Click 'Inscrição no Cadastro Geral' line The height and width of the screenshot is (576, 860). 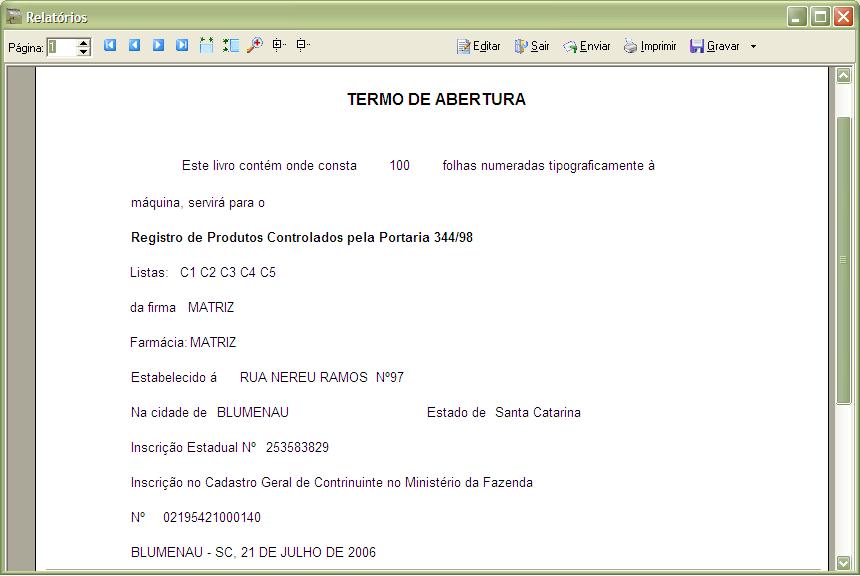click(x=331, y=483)
